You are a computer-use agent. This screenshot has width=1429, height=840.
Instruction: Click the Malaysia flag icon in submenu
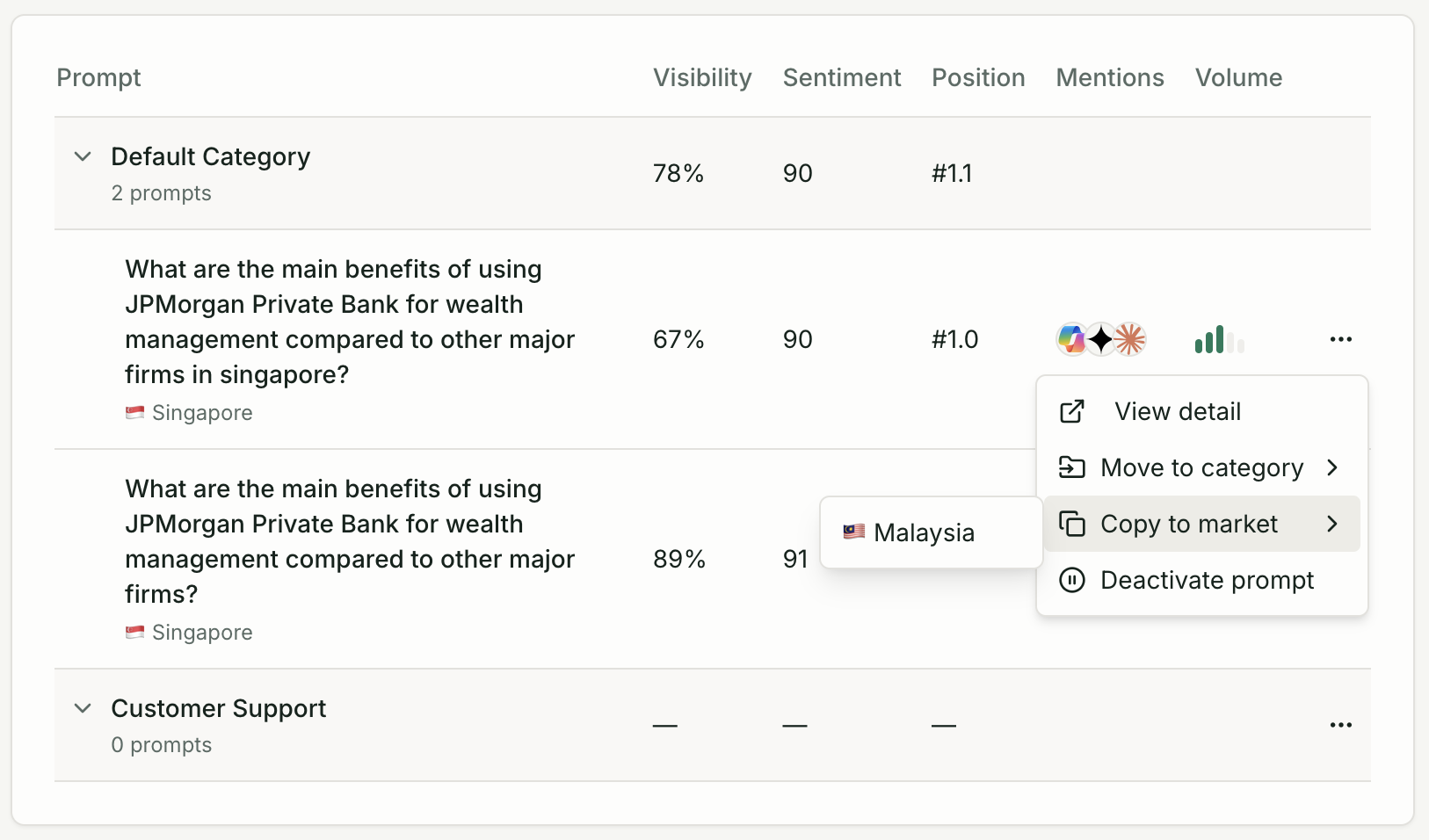coord(853,532)
